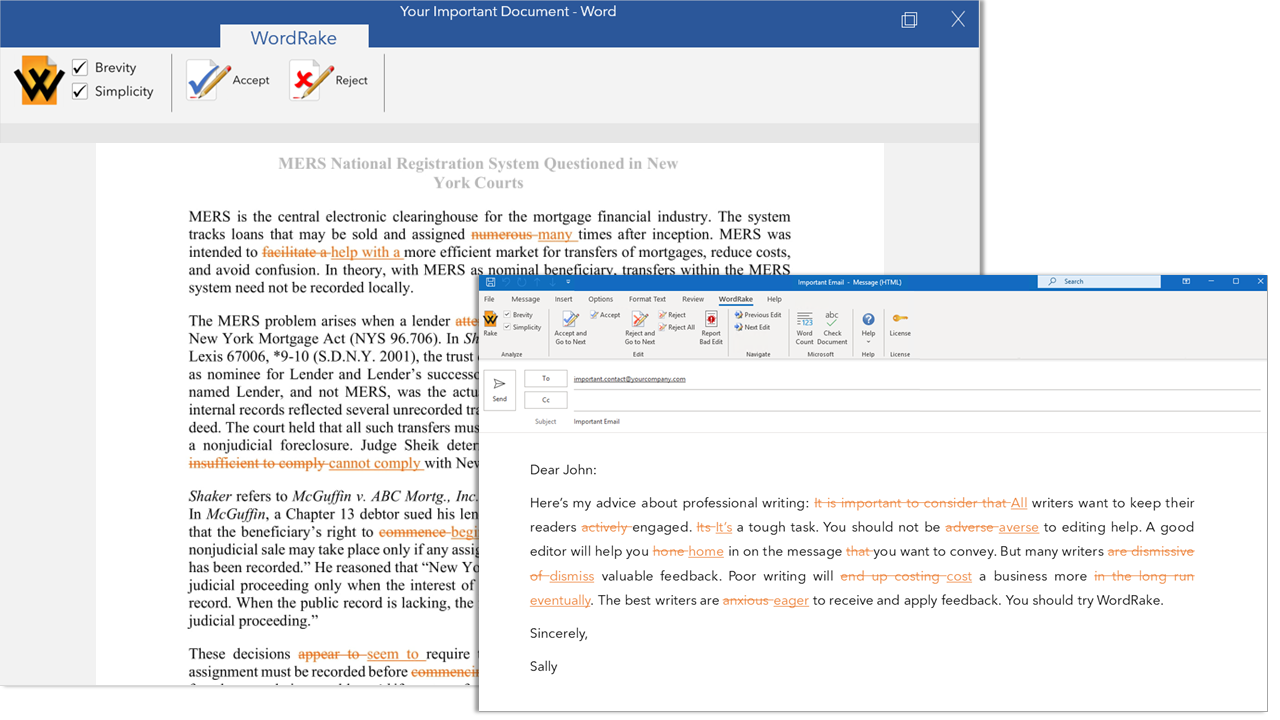Click the Send button in the email

(500, 390)
